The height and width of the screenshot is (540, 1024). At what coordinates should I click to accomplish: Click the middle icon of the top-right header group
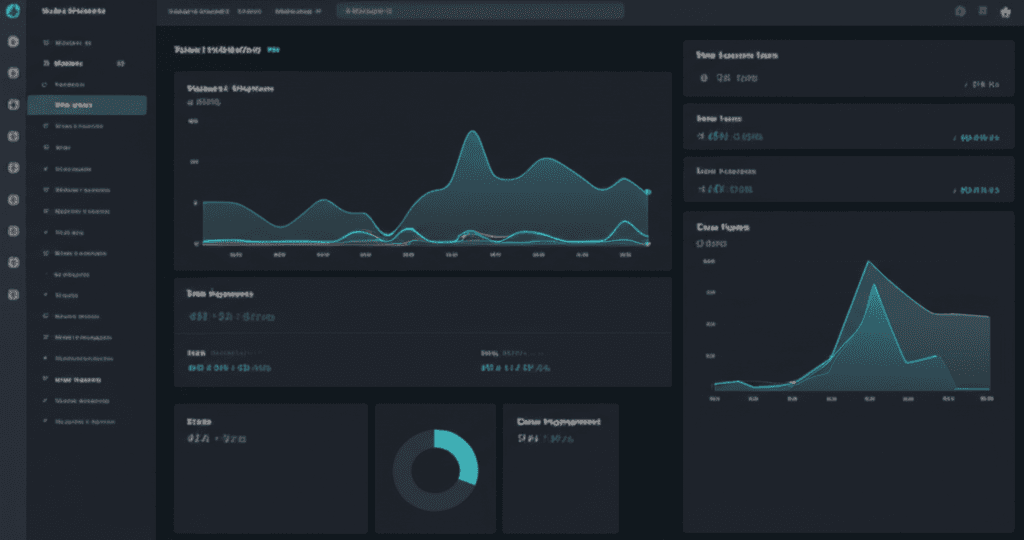(983, 11)
